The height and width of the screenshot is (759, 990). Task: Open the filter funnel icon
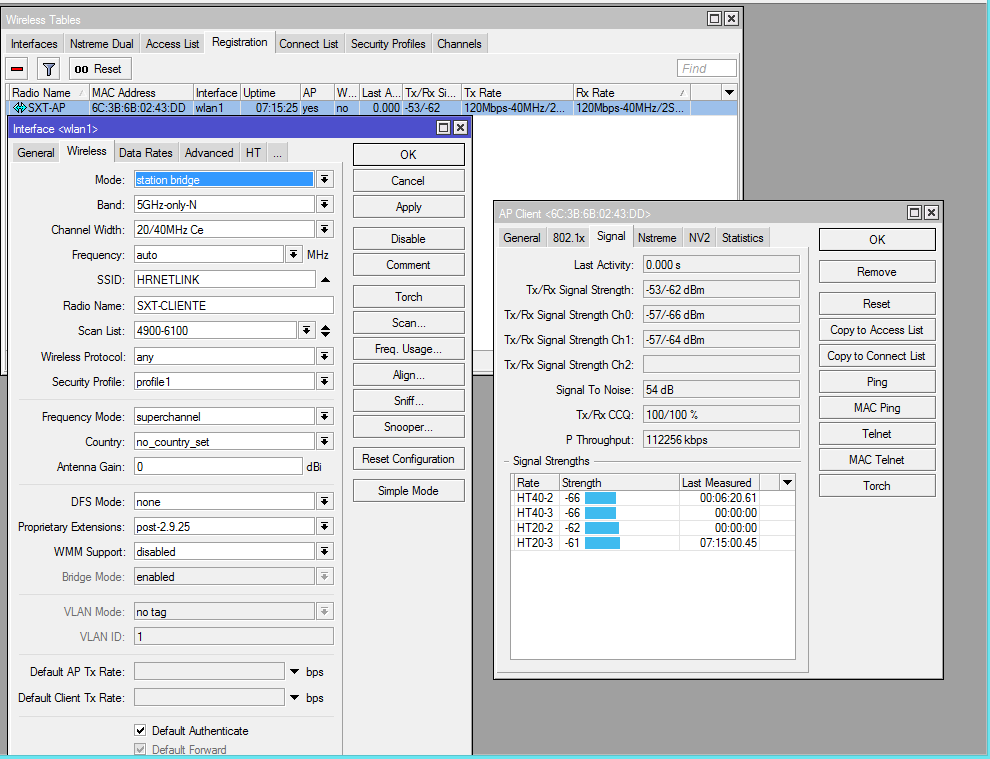tap(48, 69)
